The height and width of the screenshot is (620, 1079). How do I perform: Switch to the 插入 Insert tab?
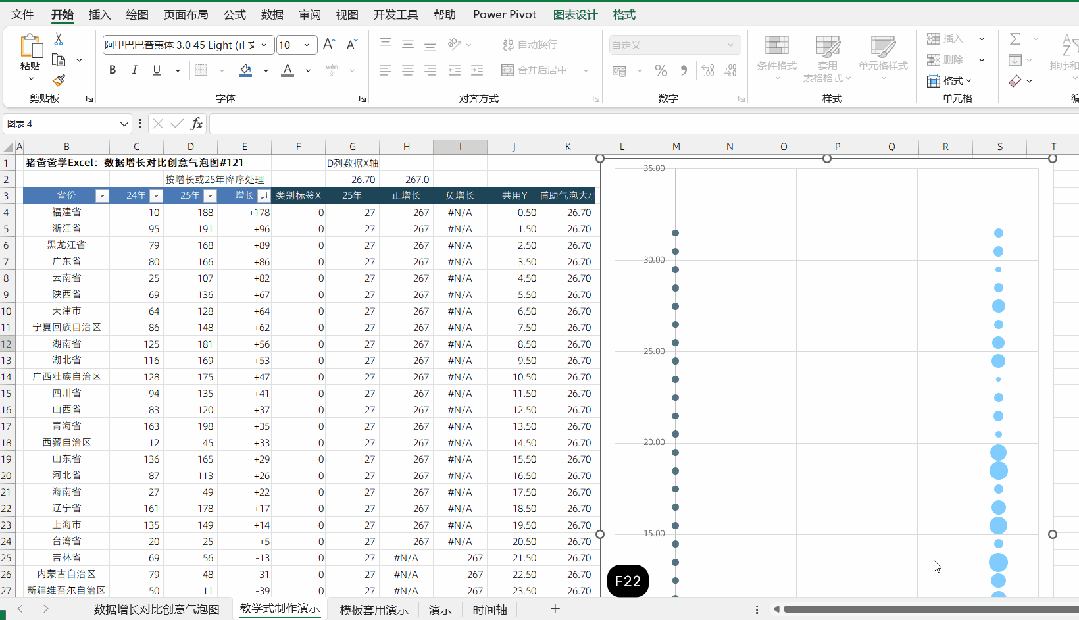click(x=100, y=14)
